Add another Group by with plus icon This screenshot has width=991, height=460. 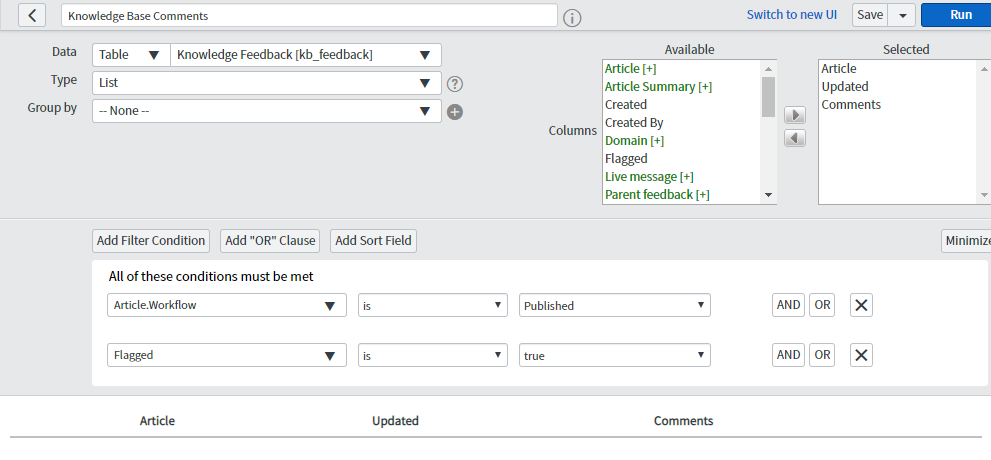(455, 112)
